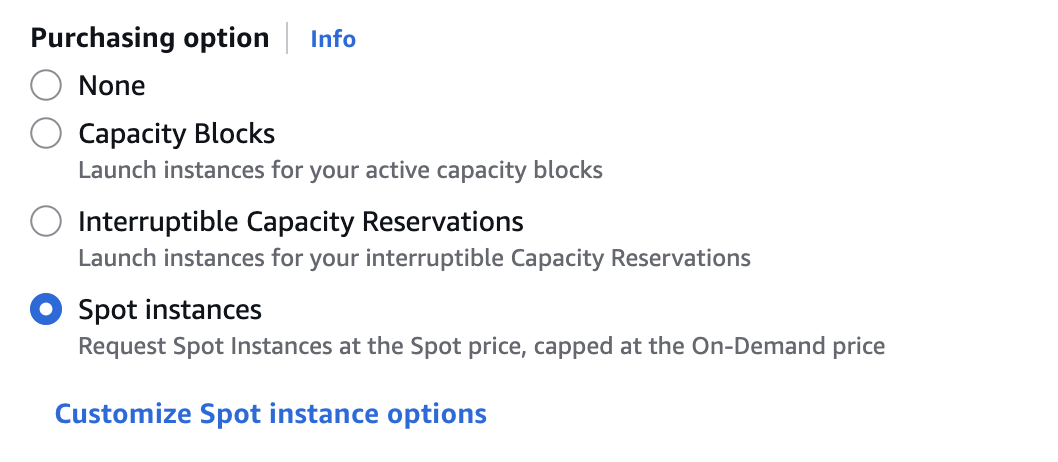Click the selected Spot instances radio button
This screenshot has height=462, width=1058.
pos(46,310)
